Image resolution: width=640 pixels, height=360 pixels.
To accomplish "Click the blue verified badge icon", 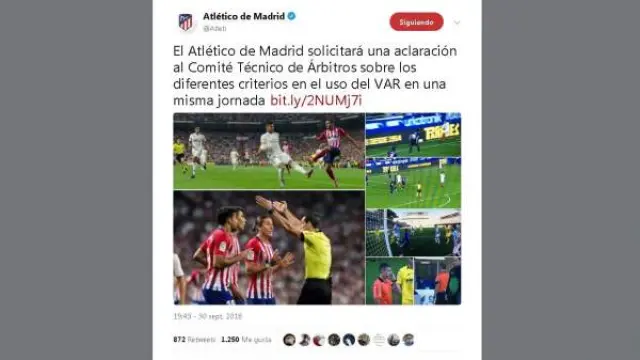I will pyautogui.click(x=291, y=16).
